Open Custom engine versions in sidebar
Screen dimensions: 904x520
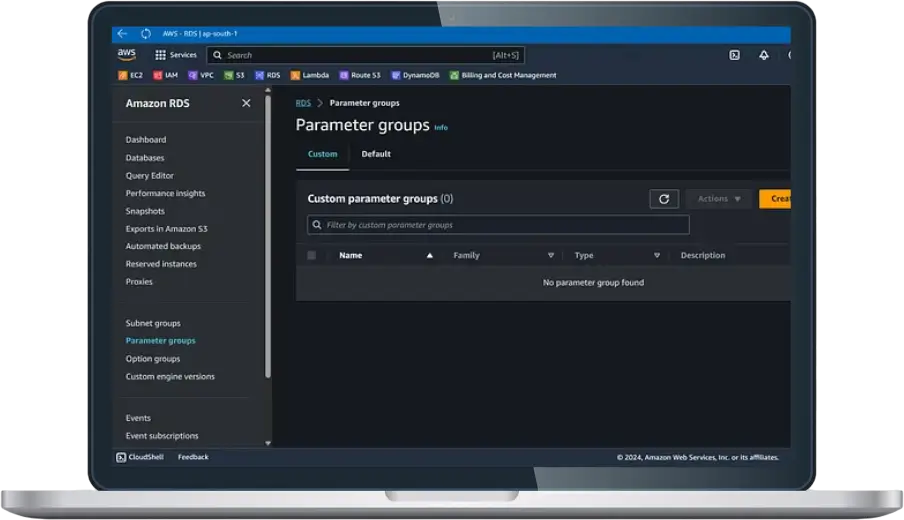(x=170, y=376)
